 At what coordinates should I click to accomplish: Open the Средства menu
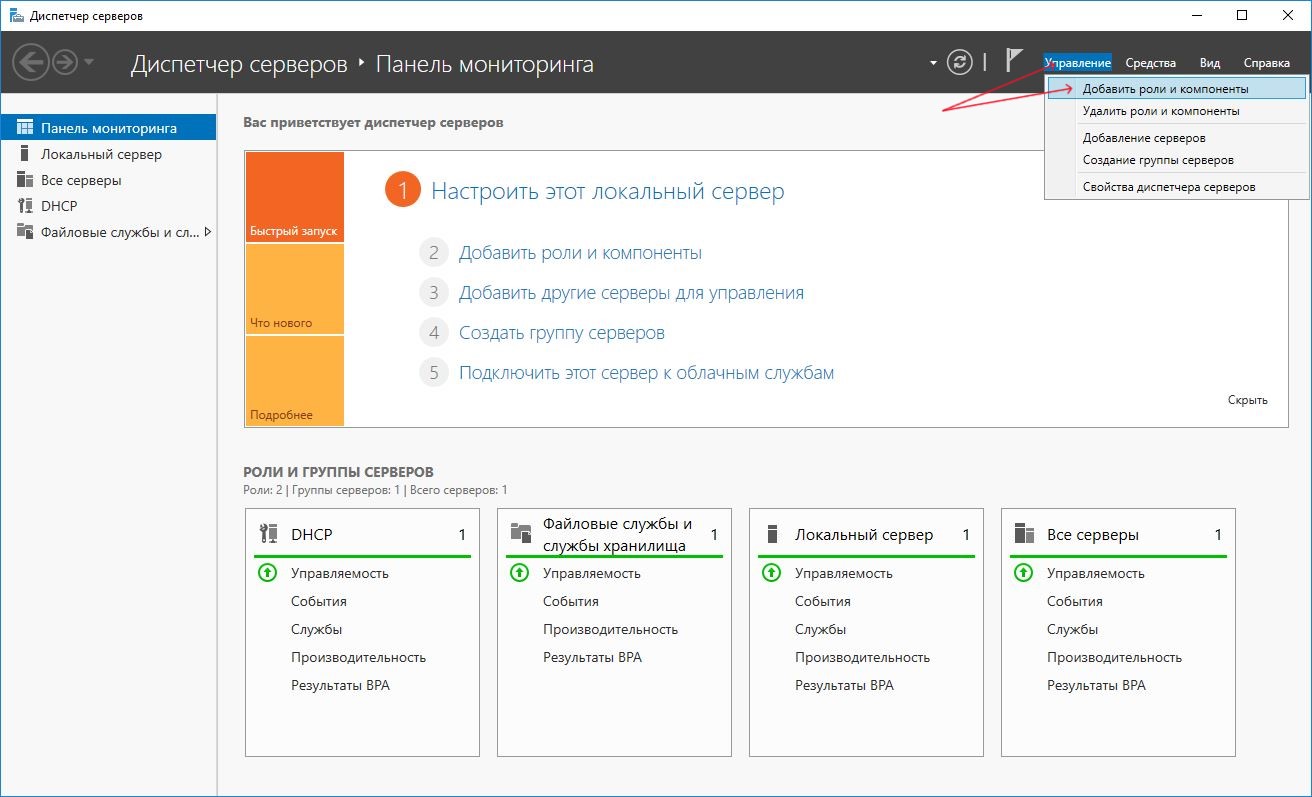pos(1150,63)
